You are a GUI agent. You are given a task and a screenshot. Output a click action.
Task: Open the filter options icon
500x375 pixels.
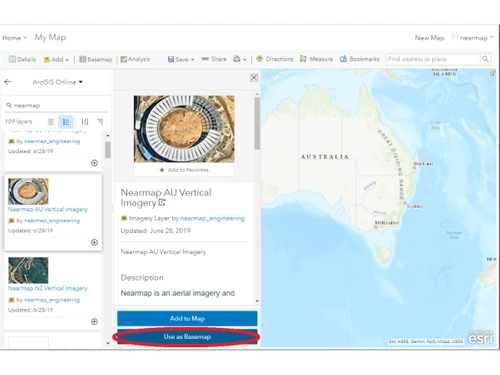point(85,122)
